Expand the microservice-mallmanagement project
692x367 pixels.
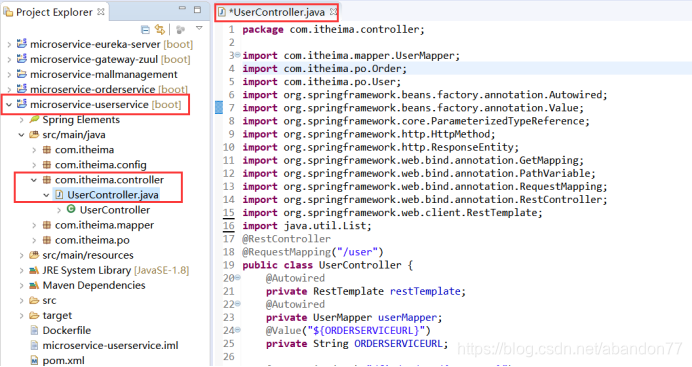point(9,75)
